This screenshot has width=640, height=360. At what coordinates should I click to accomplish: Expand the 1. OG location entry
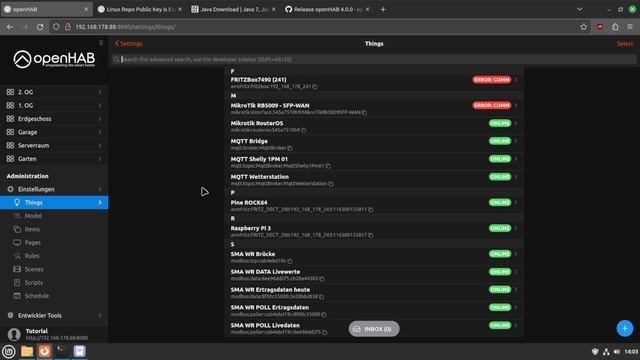(54, 106)
